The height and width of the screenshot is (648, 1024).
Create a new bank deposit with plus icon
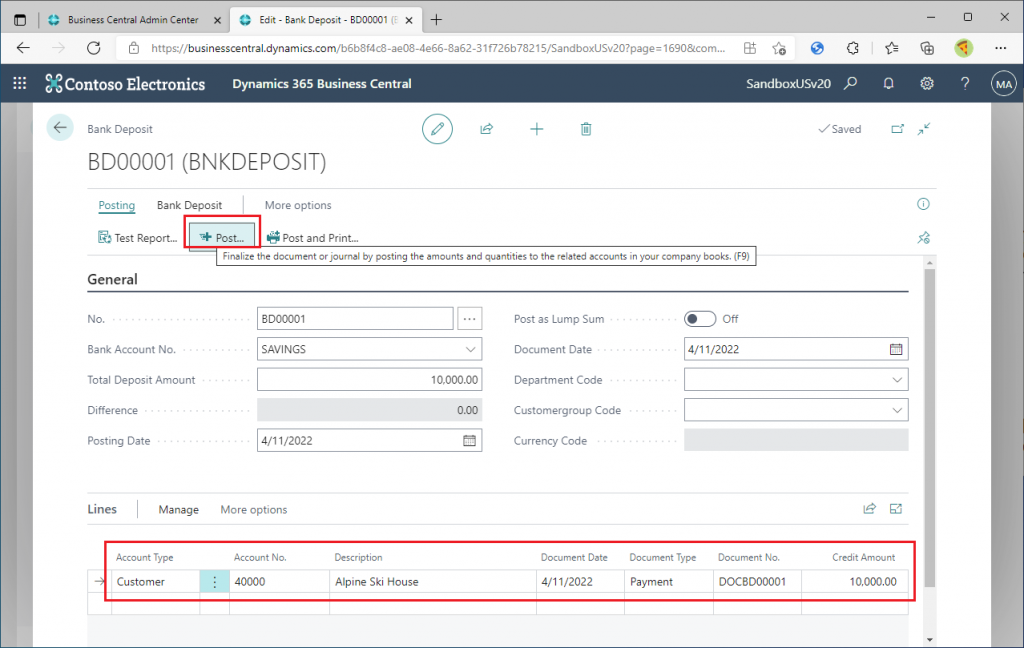pyautogui.click(x=536, y=129)
